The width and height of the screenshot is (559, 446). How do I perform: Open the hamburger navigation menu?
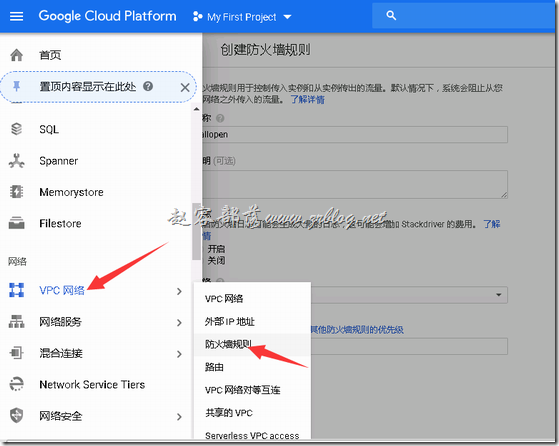pos(16,16)
